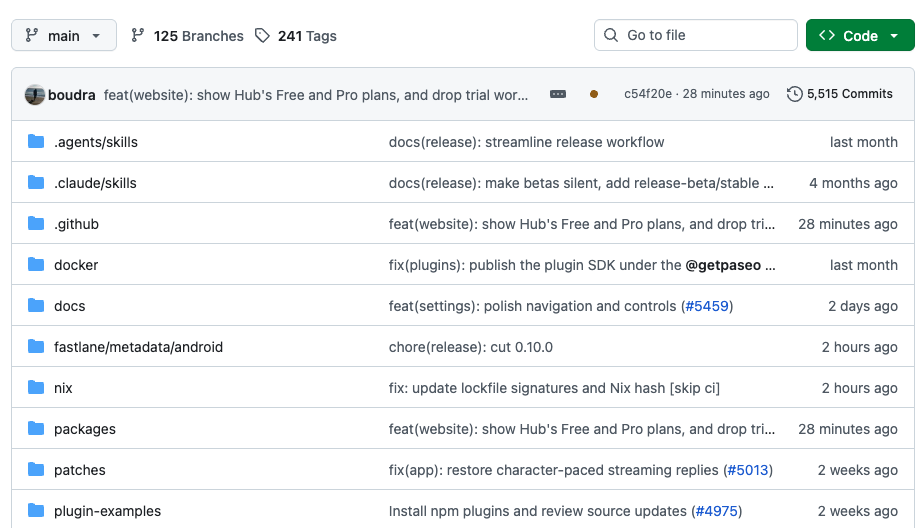Open the docs folder
The height and width of the screenshot is (528, 919).
(x=69, y=306)
